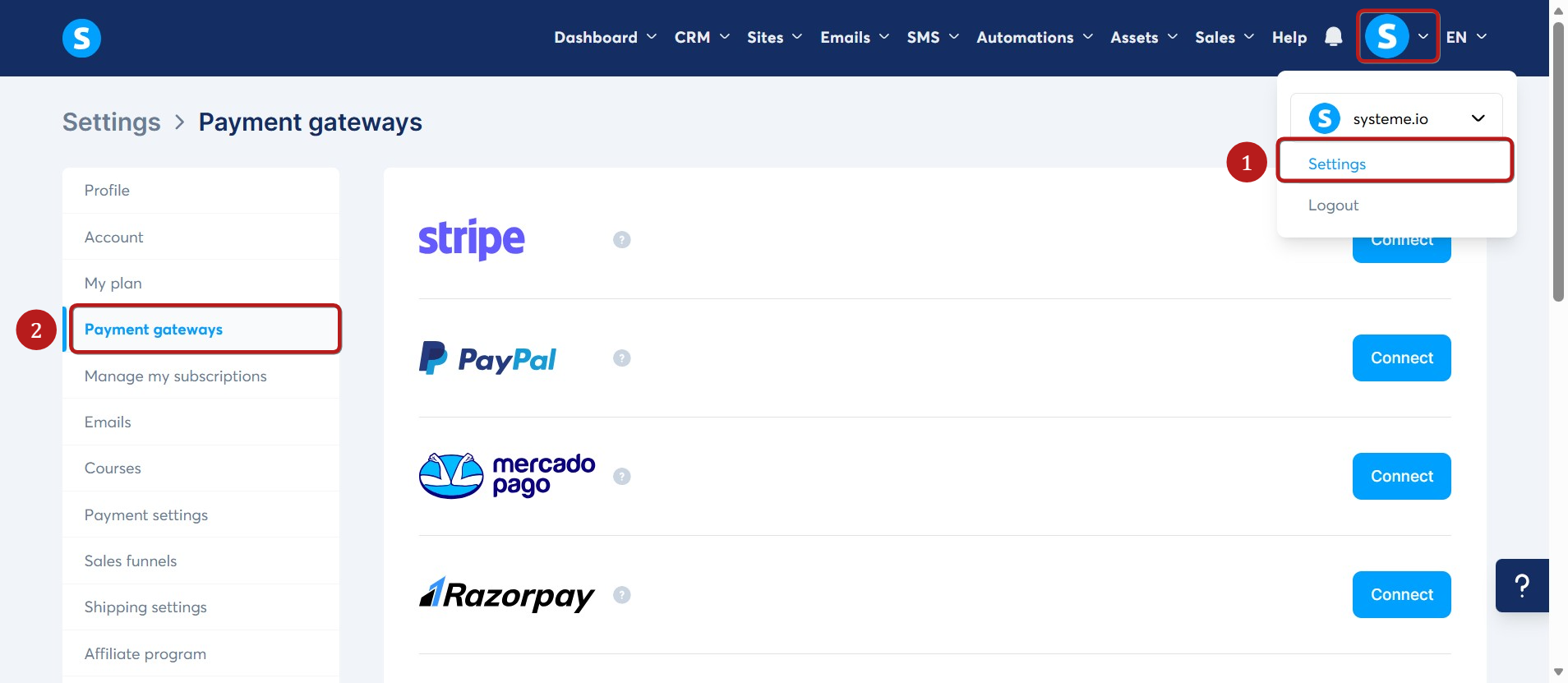Open Profile in settings sidebar
1568x683 pixels.
point(201,191)
